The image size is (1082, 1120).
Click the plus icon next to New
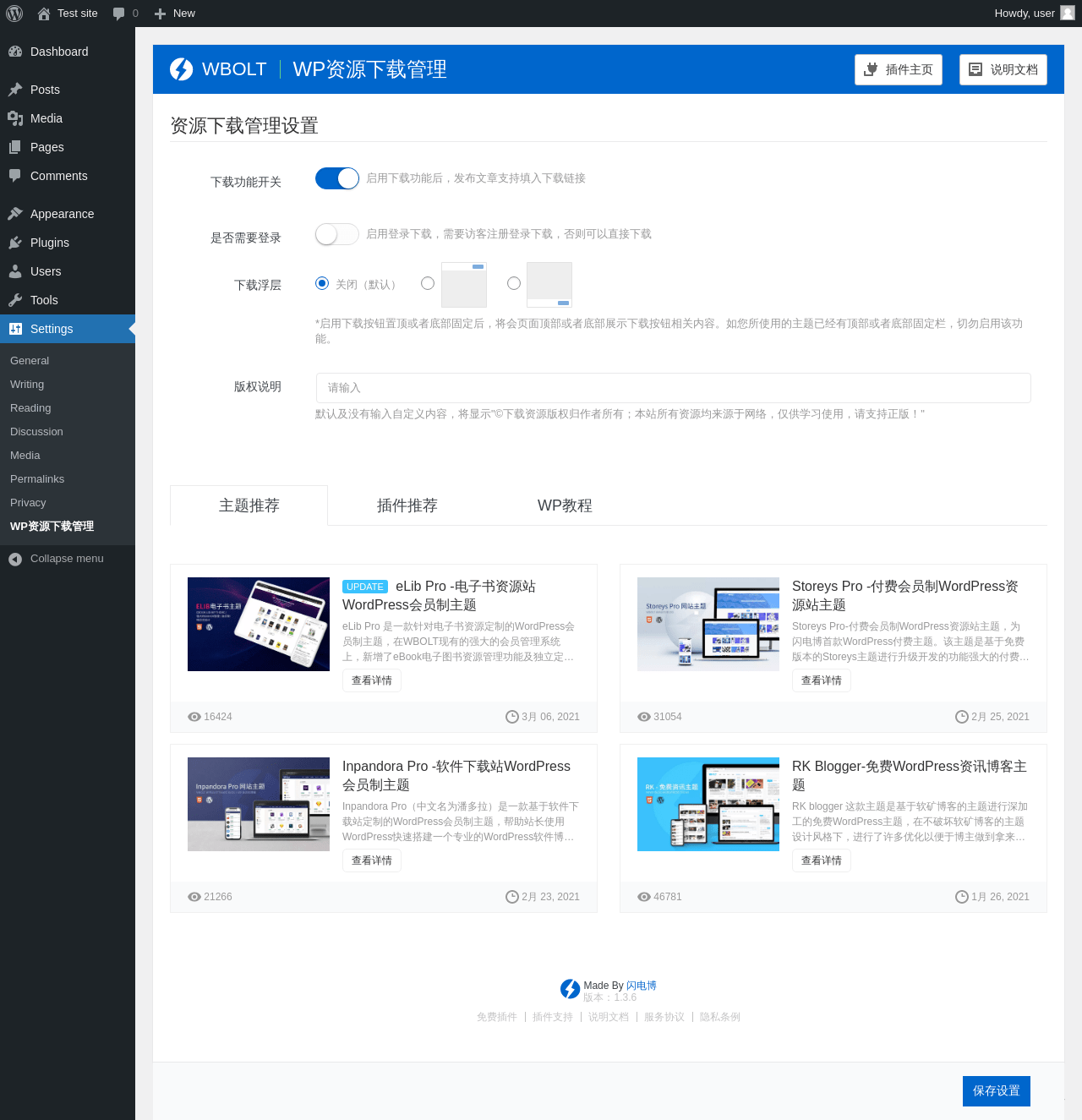point(160,14)
